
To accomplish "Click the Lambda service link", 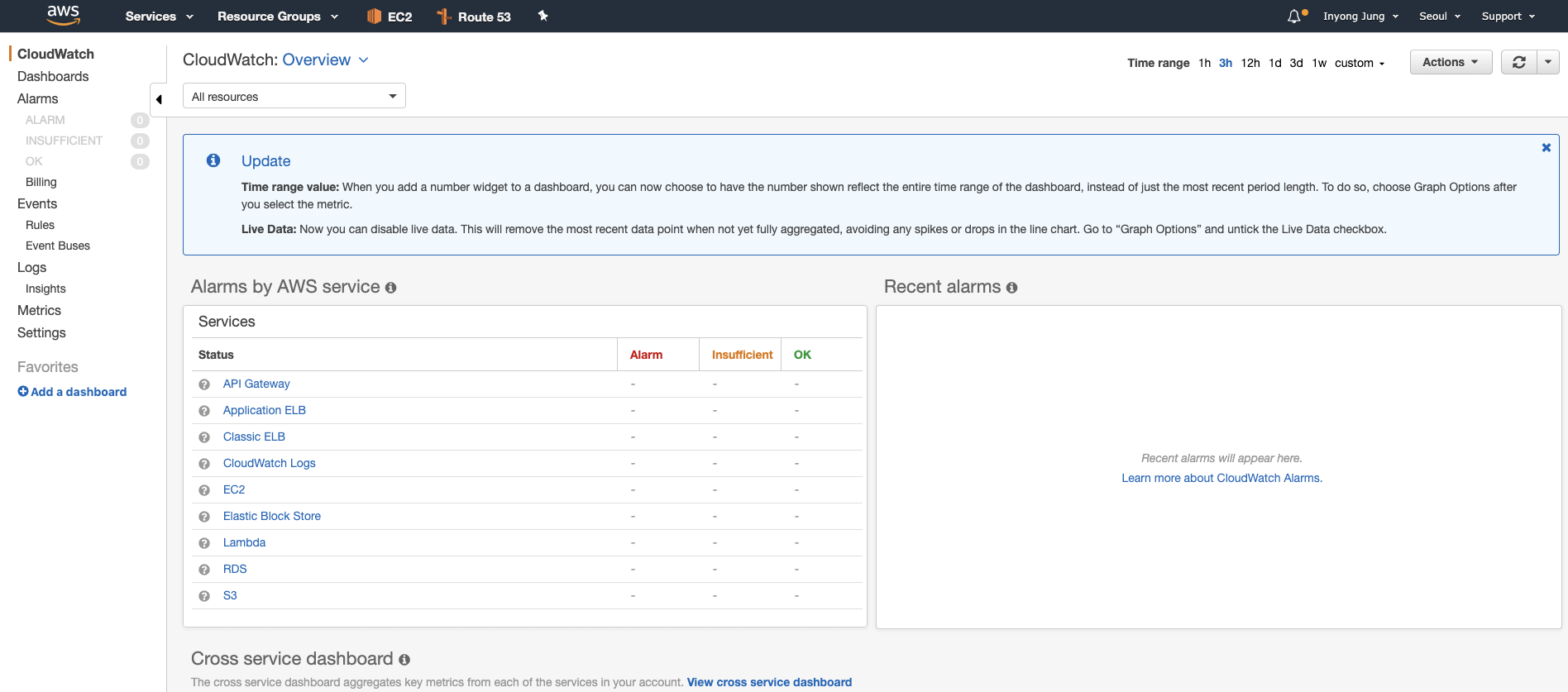I will (244, 542).
